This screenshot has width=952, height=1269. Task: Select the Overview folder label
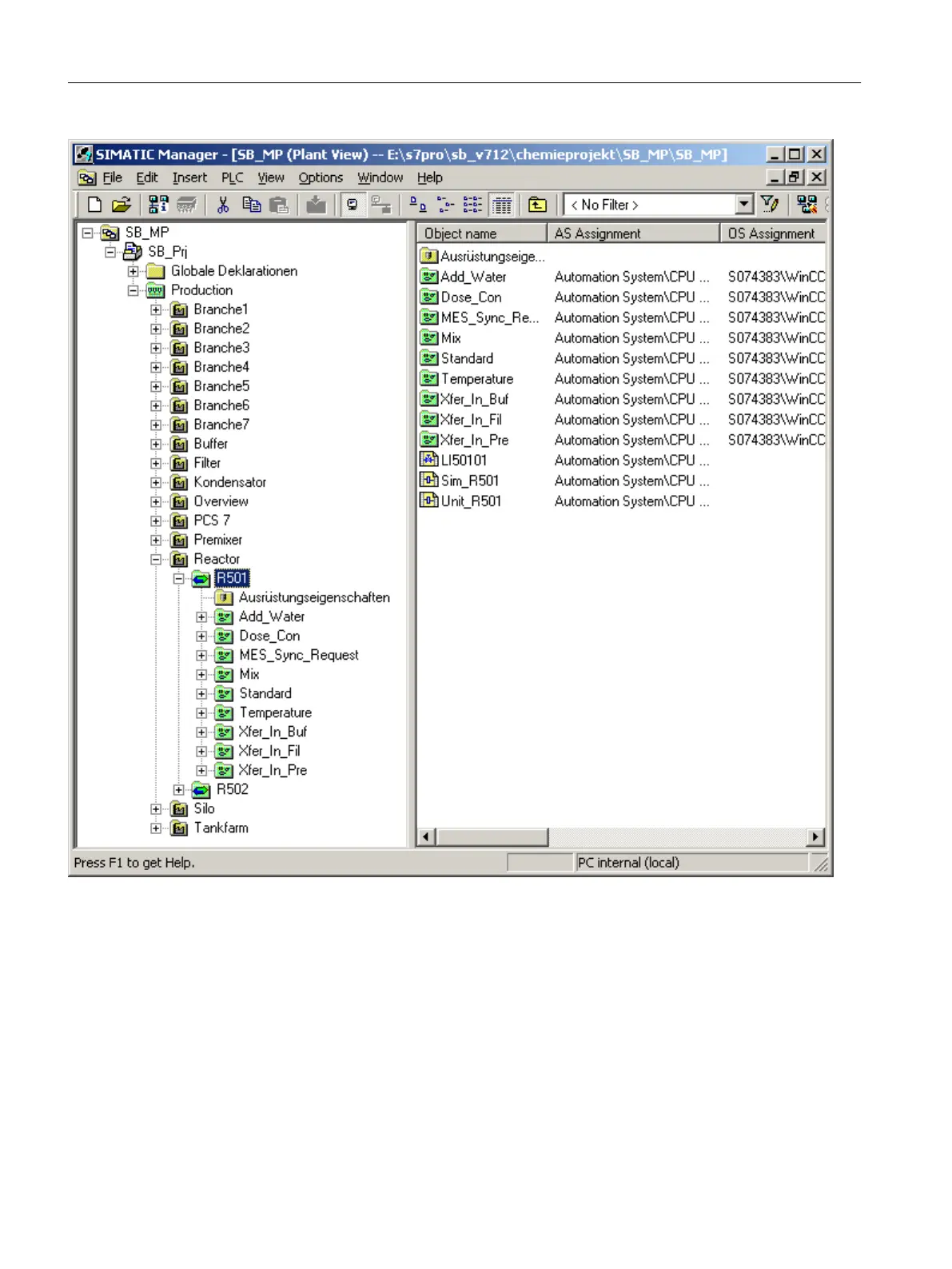coord(221,501)
